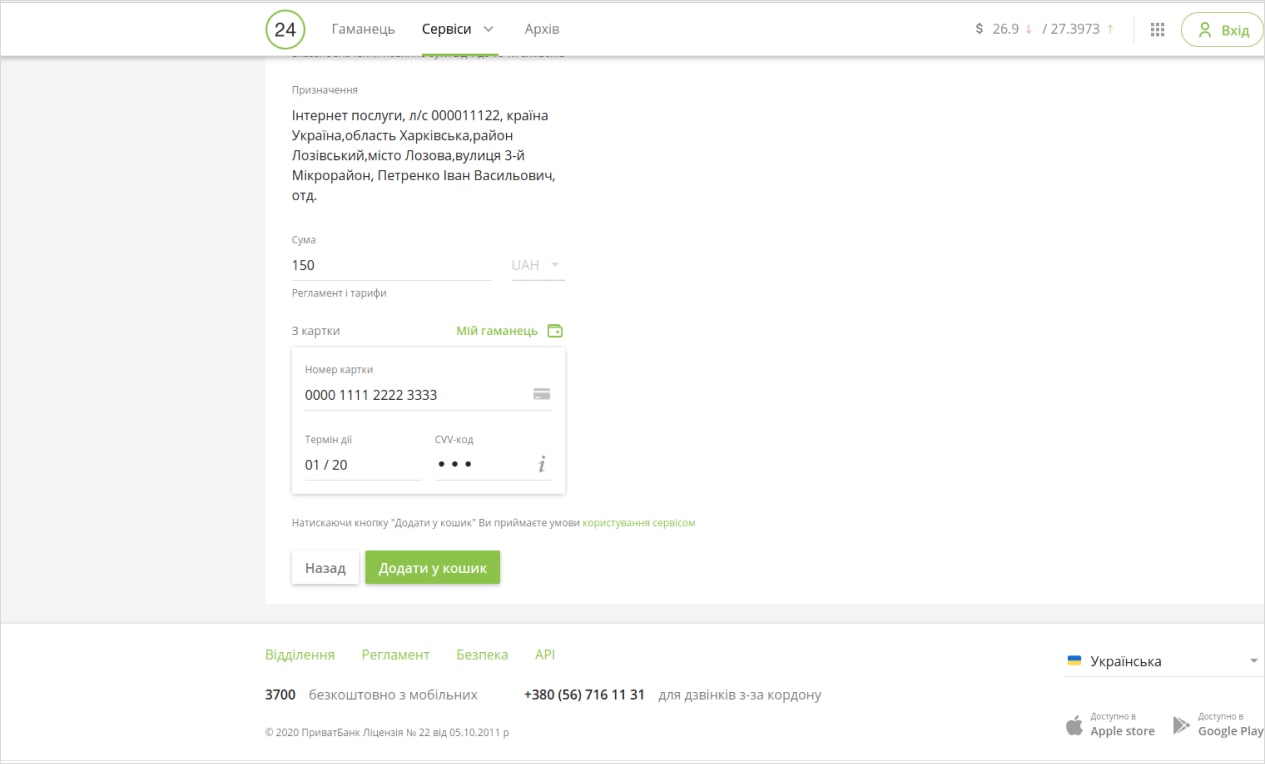Click the CVV-код input field
1265x764 pixels.
point(493,465)
